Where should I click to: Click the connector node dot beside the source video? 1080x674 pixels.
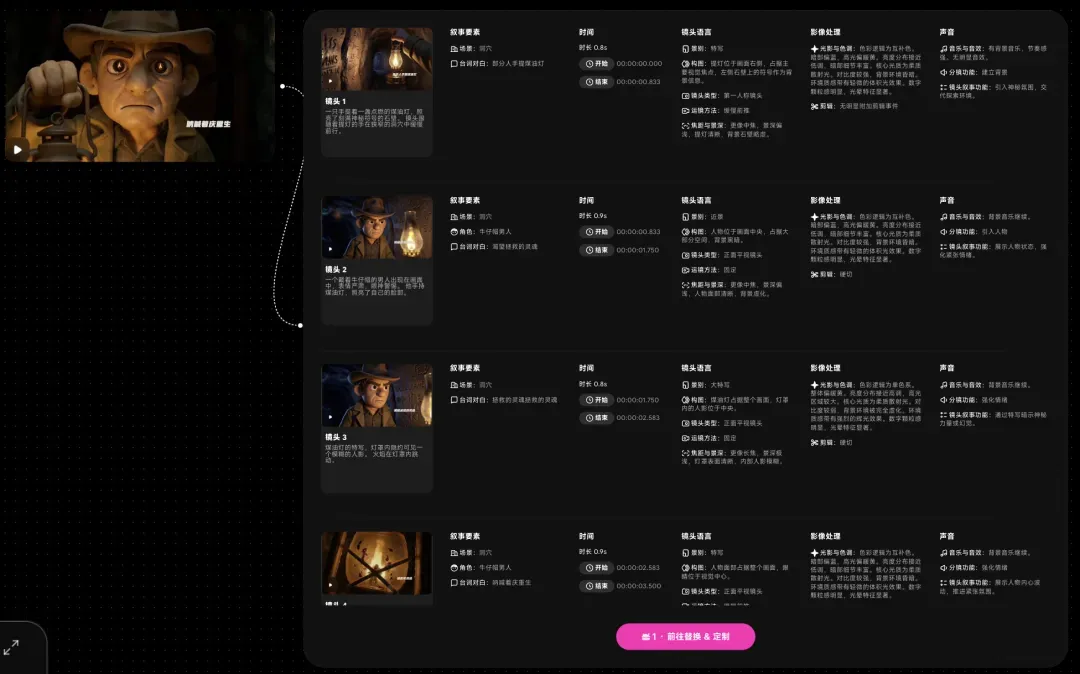tap(282, 86)
